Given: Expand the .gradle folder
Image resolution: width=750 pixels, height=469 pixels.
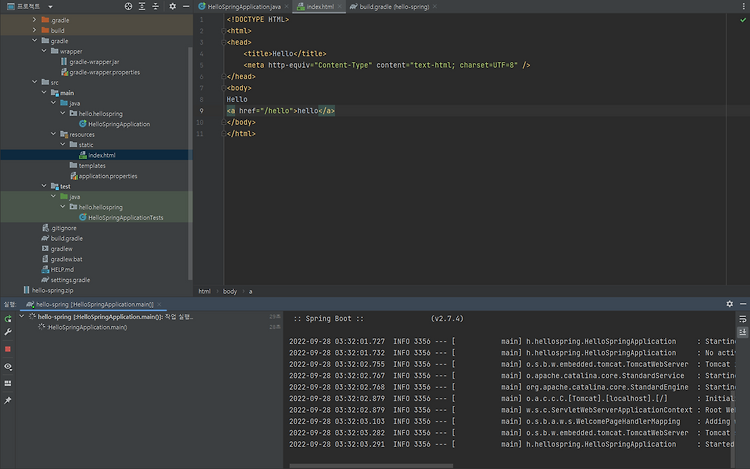Looking at the screenshot, I should pos(34,20).
